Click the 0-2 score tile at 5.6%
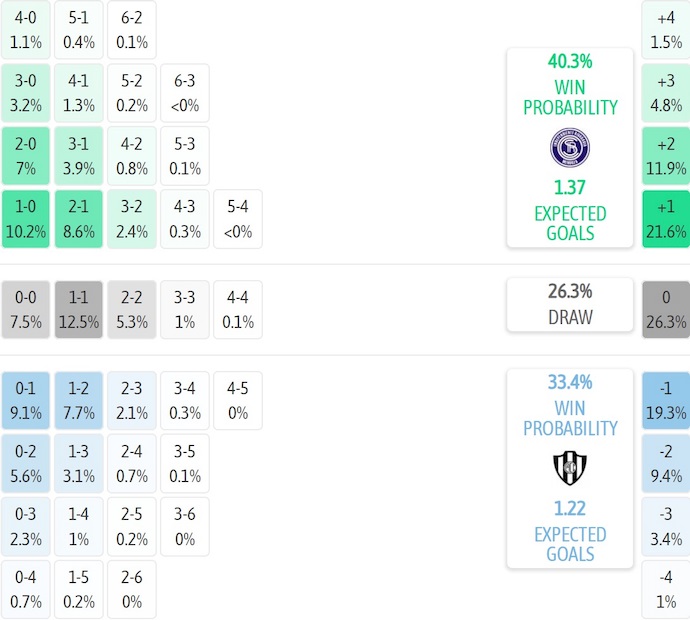 pyautogui.click(x=25, y=463)
